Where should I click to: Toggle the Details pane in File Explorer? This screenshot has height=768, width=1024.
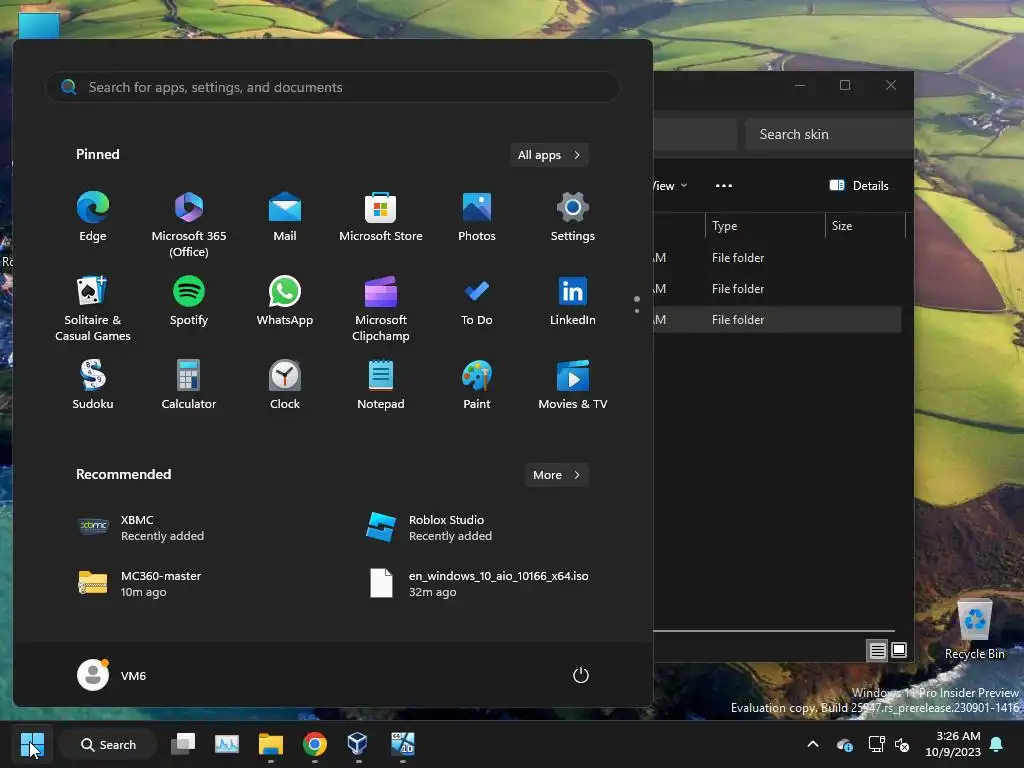click(x=859, y=185)
